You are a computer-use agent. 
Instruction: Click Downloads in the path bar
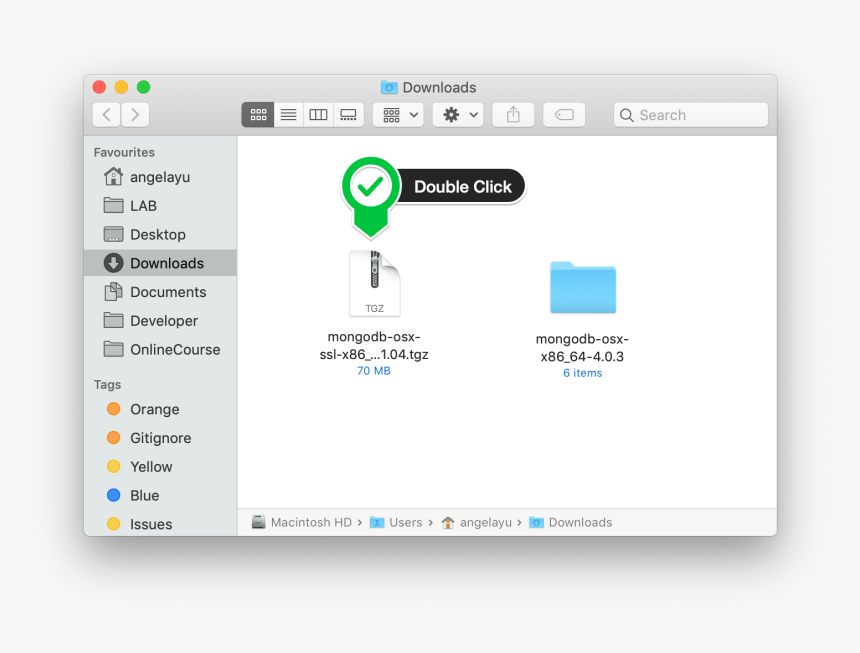571,523
